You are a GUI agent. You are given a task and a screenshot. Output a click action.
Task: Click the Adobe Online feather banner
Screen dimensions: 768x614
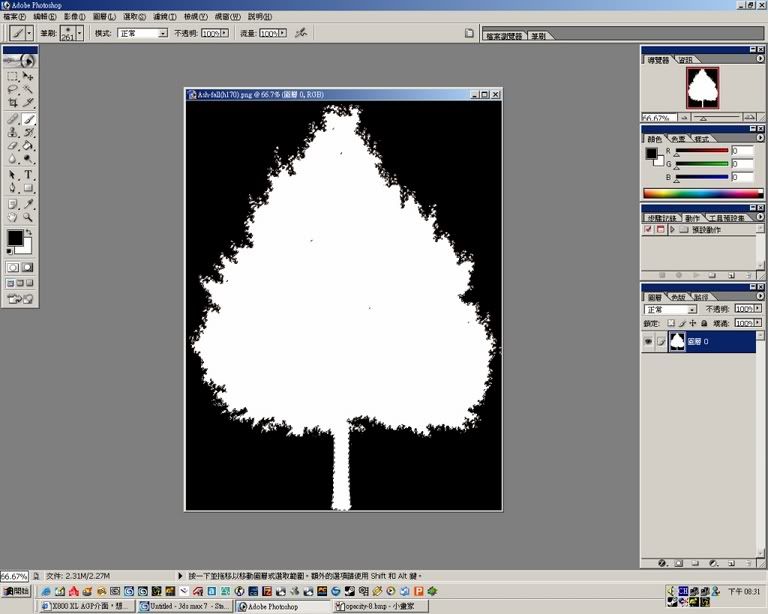pos(20,61)
